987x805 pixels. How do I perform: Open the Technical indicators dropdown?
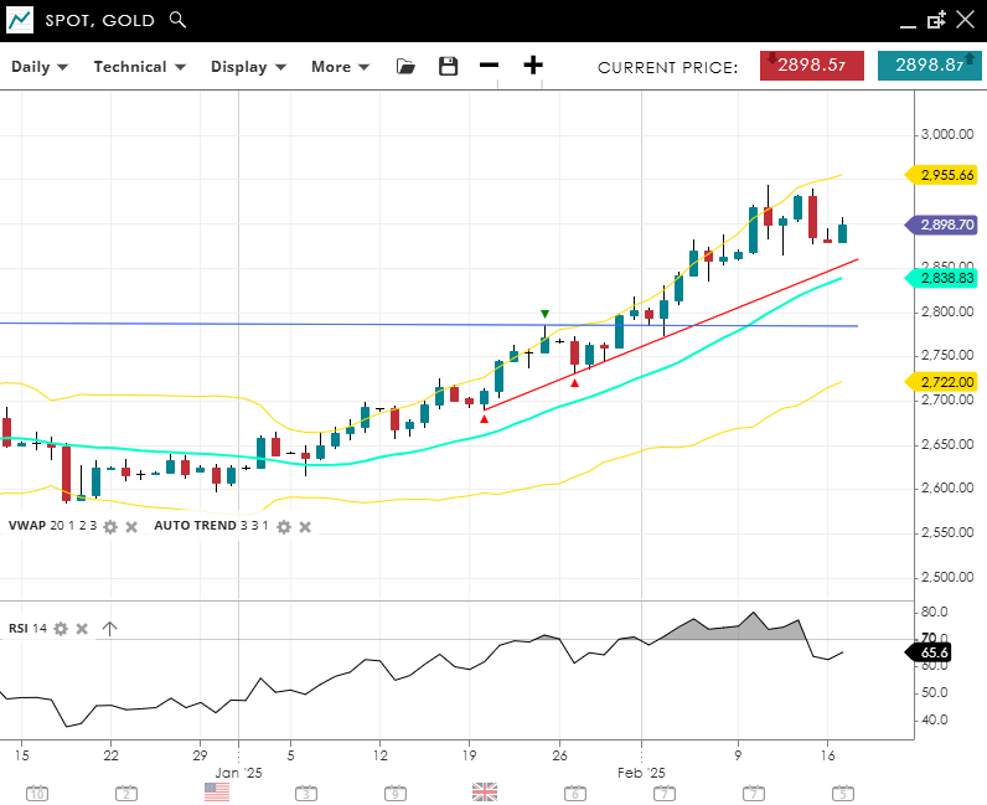(x=139, y=67)
